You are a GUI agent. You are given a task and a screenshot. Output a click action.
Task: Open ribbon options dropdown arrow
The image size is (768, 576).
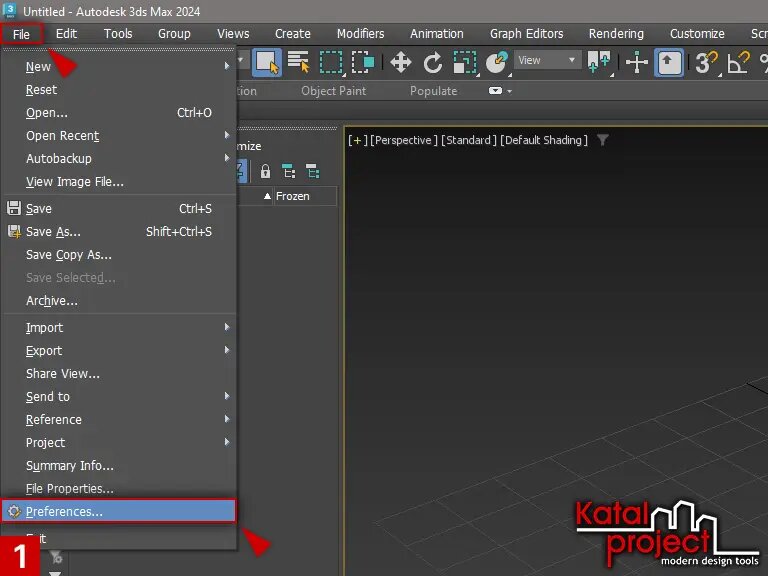[510, 91]
